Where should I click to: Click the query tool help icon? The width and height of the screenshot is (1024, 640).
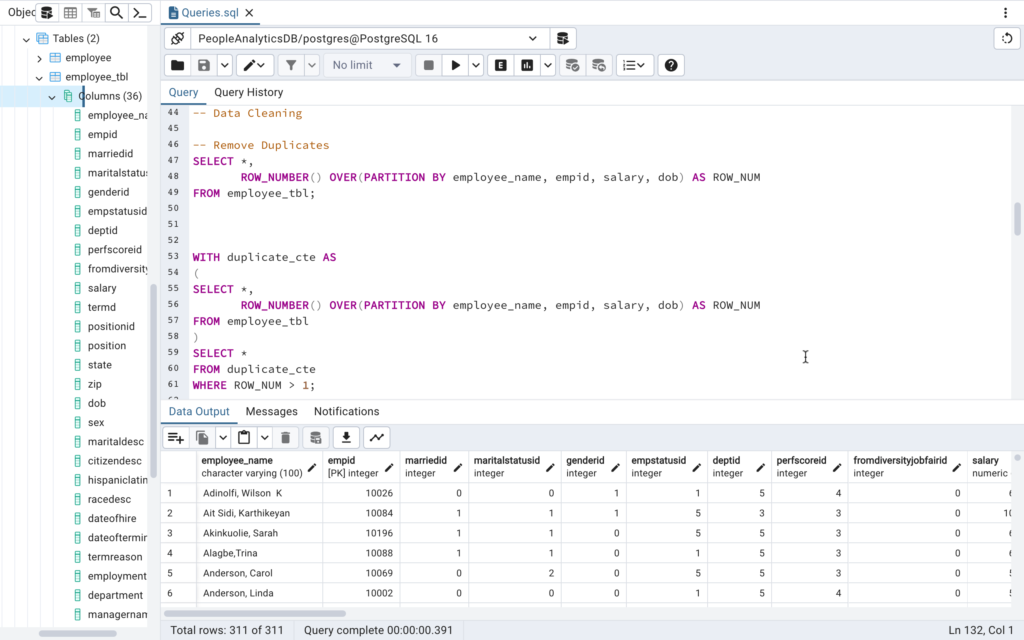point(671,65)
